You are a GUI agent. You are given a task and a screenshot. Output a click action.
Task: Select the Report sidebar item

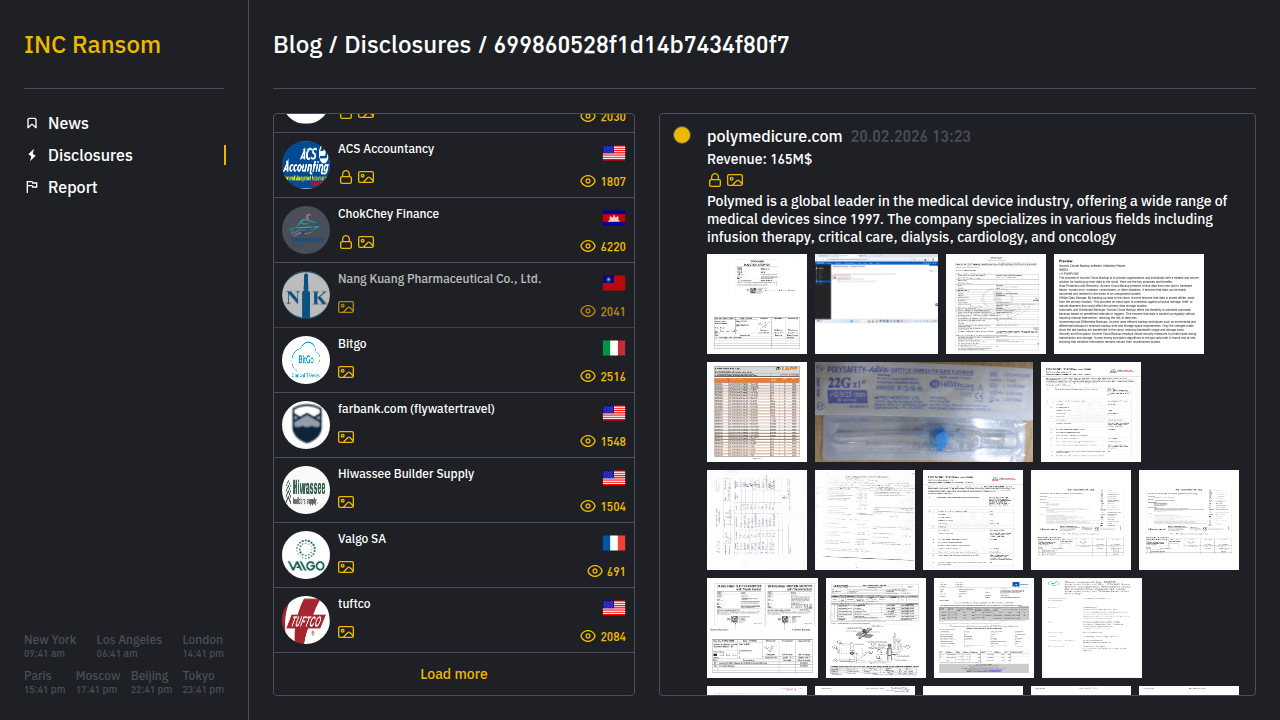pos(72,187)
